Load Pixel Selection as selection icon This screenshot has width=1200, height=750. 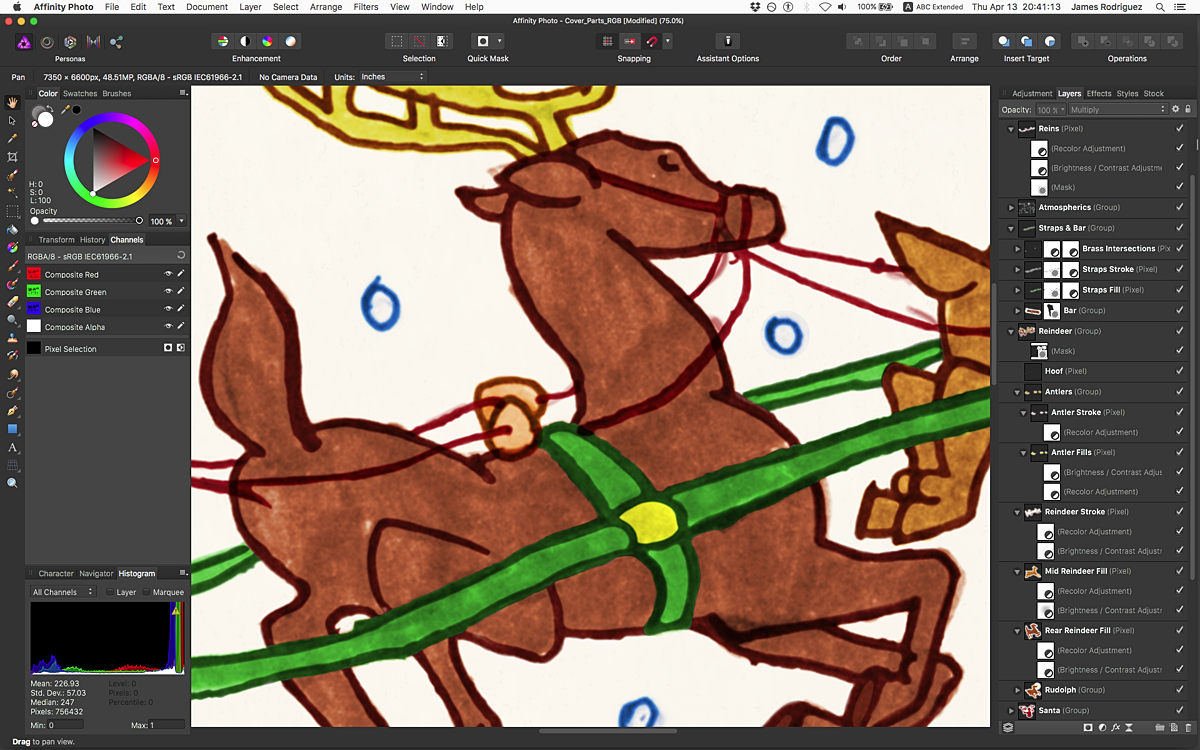168,348
